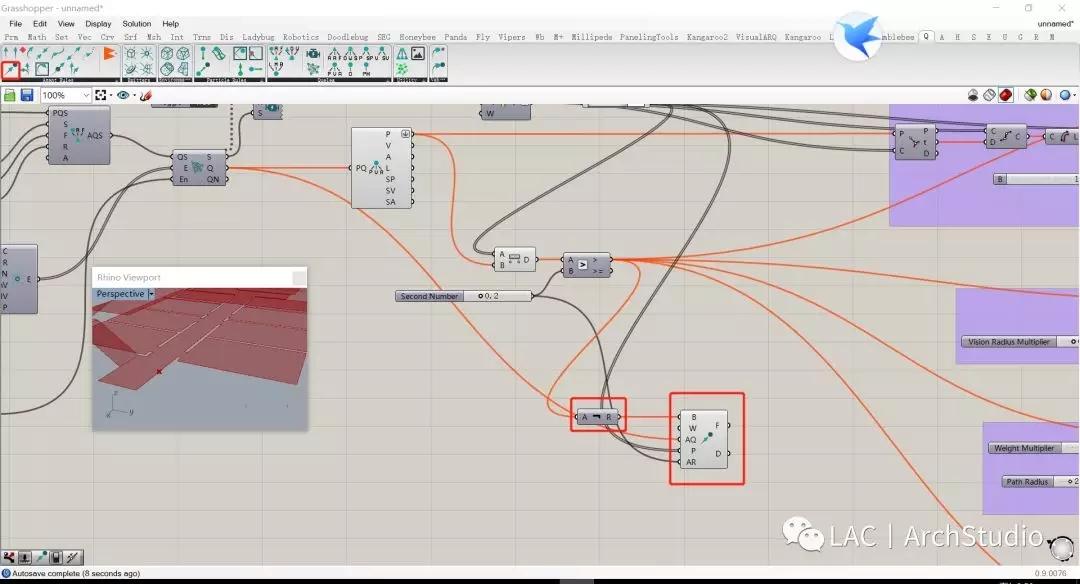Click the Vision Radius Multiplier slider
The image size is (1080, 584).
[x=1020, y=342]
